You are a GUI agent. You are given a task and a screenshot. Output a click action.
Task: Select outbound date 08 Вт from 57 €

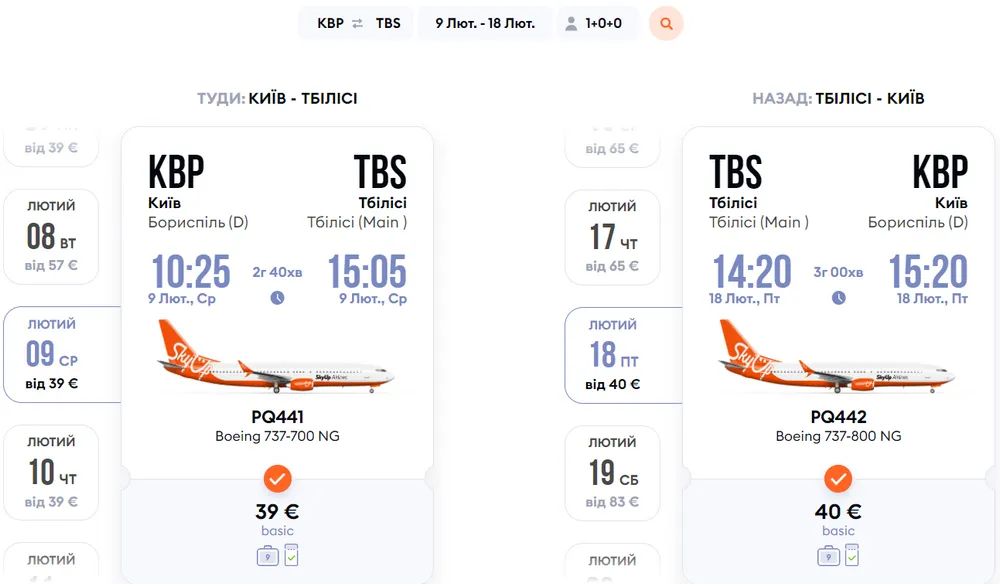[x=51, y=237]
